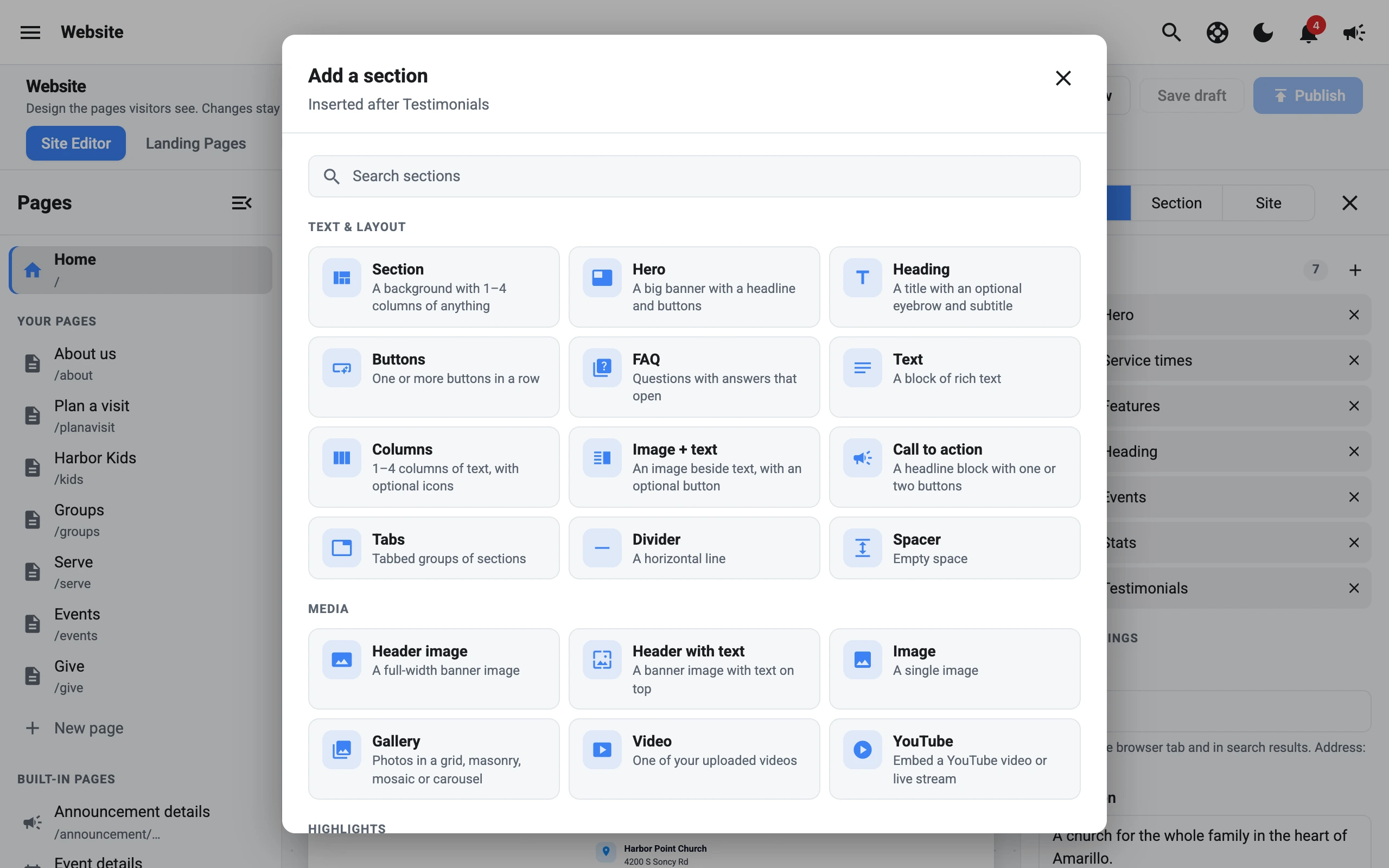Click the Save draft button

pyautogui.click(x=1192, y=95)
